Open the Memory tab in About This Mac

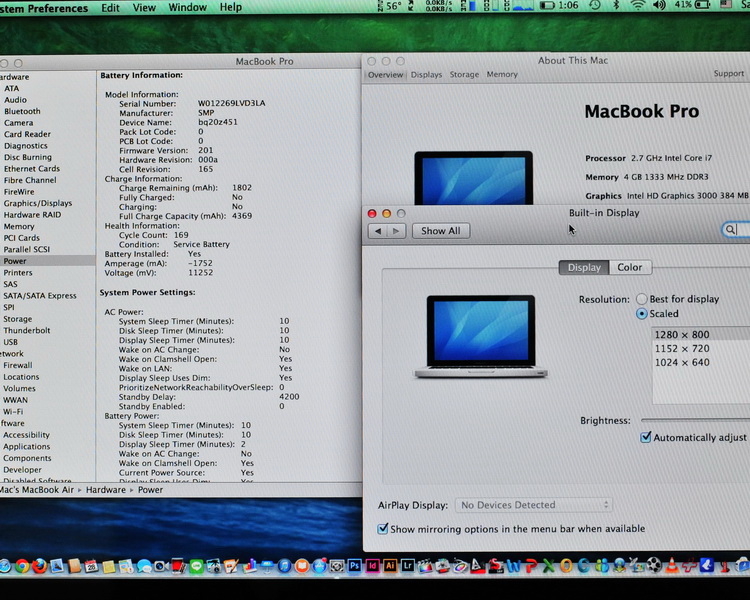(502, 74)
